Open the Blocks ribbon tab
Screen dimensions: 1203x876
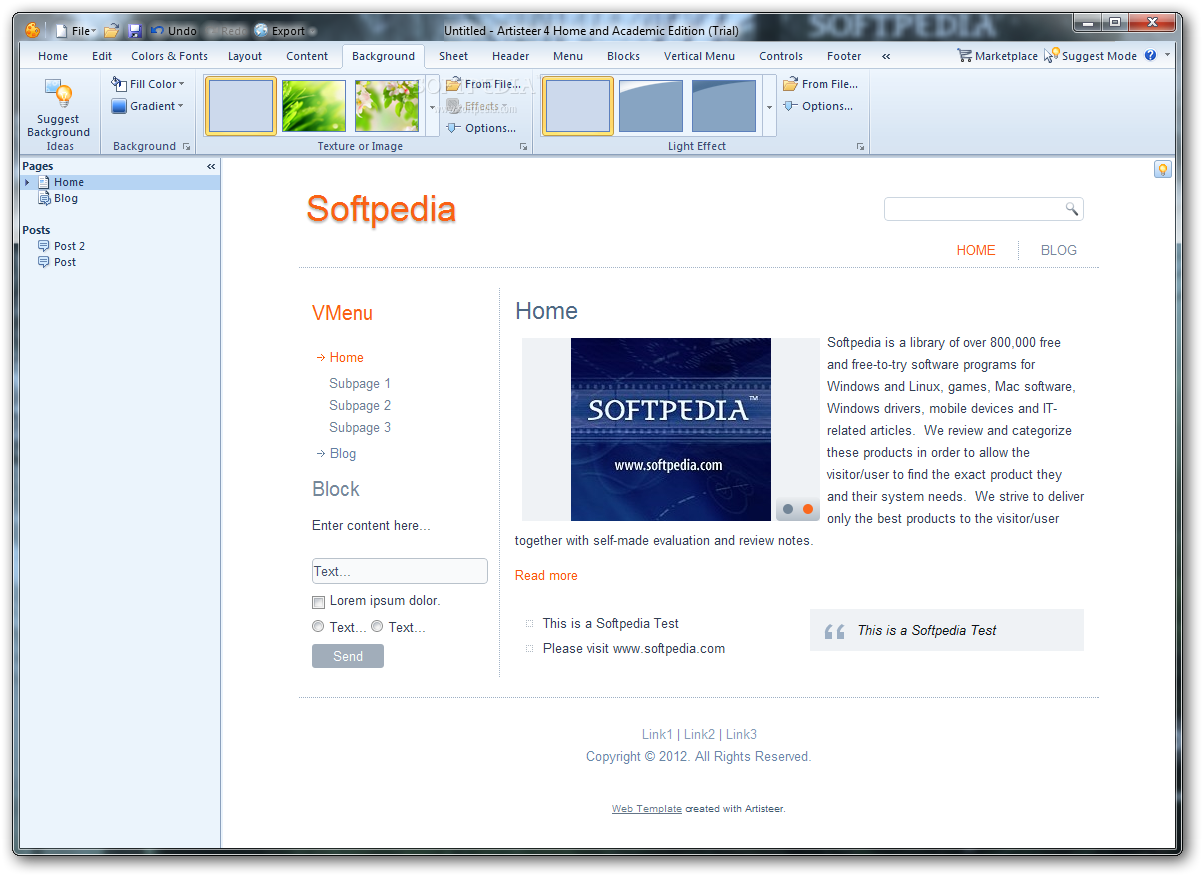[x=623, y=56]
